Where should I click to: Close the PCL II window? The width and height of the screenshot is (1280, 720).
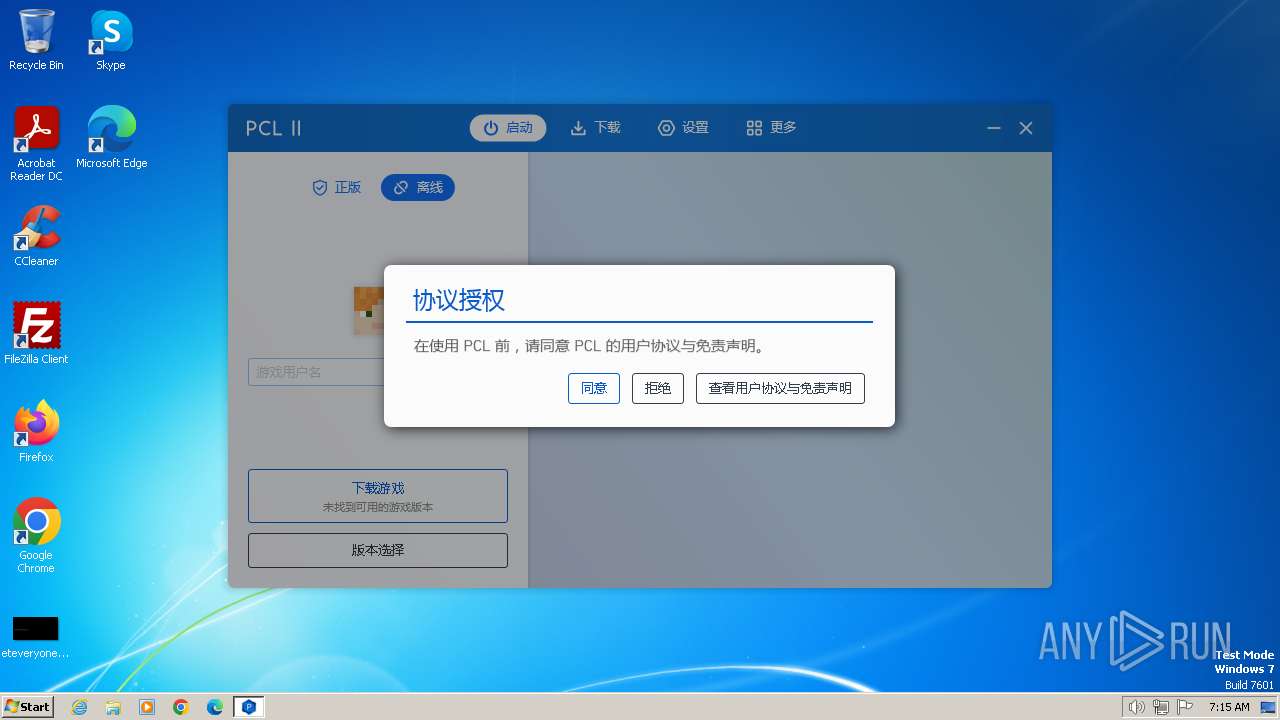1026,128
